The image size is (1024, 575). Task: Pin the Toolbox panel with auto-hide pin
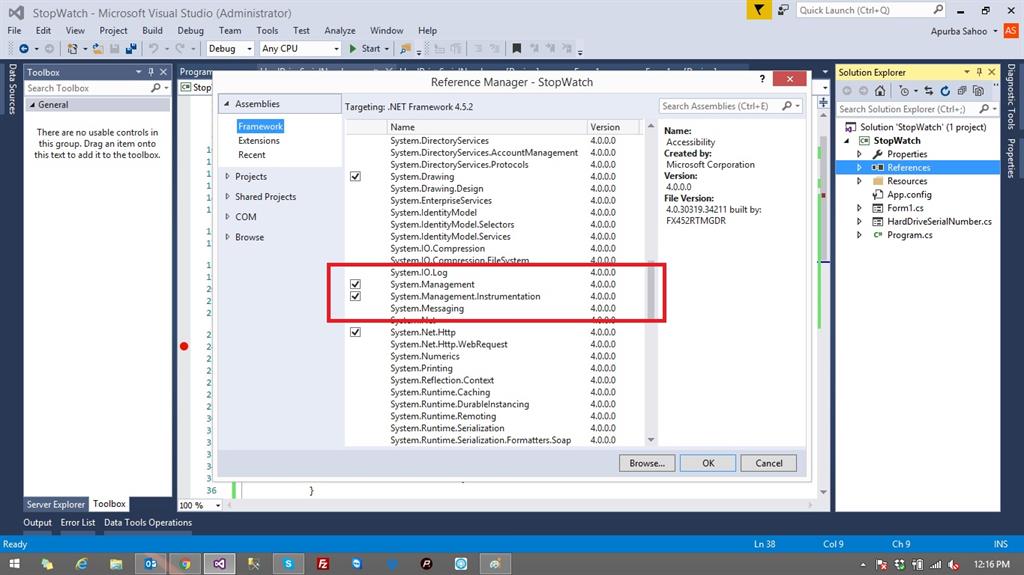tap(151, 72)
